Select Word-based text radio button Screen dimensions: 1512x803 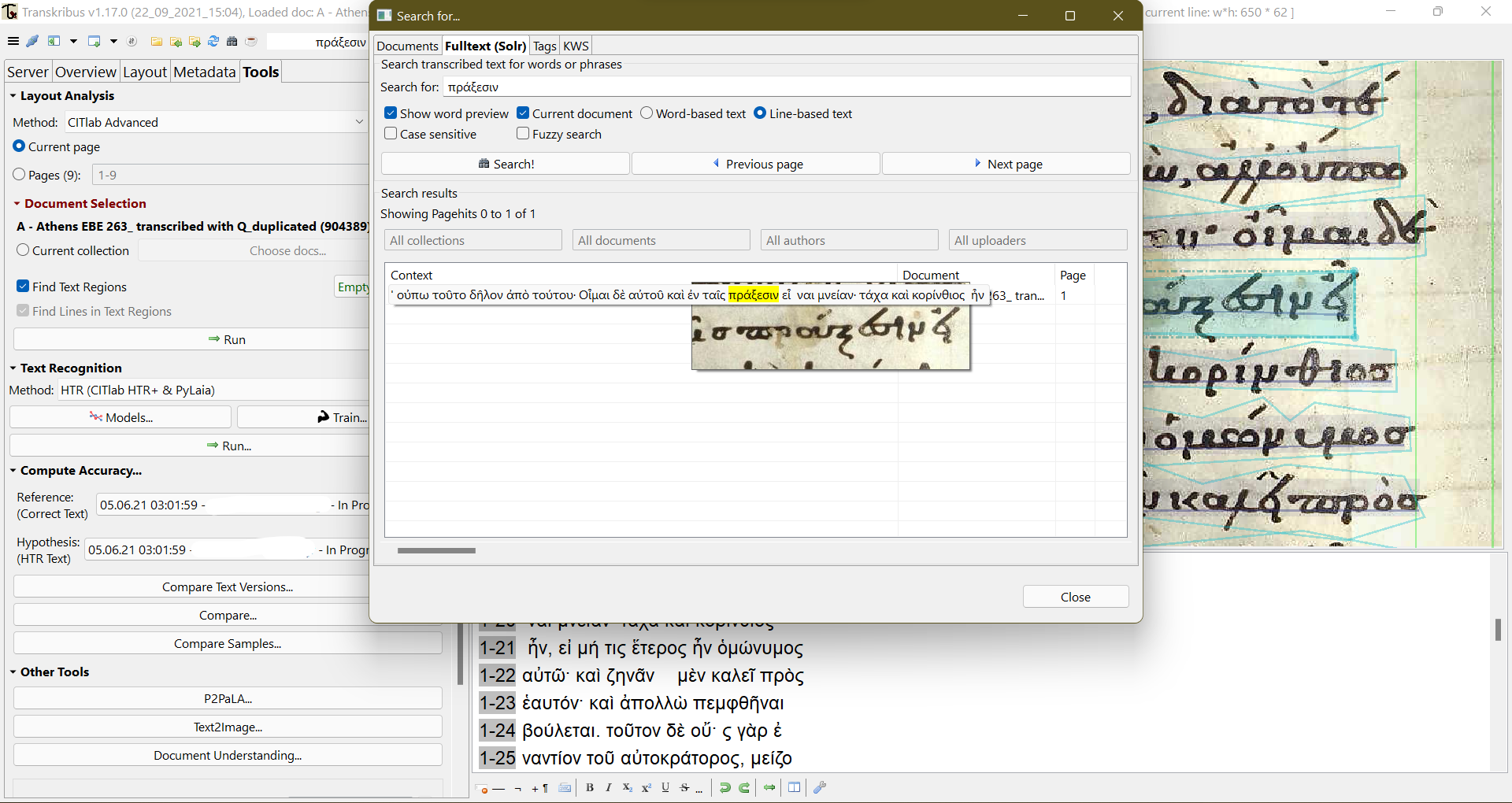647,113
